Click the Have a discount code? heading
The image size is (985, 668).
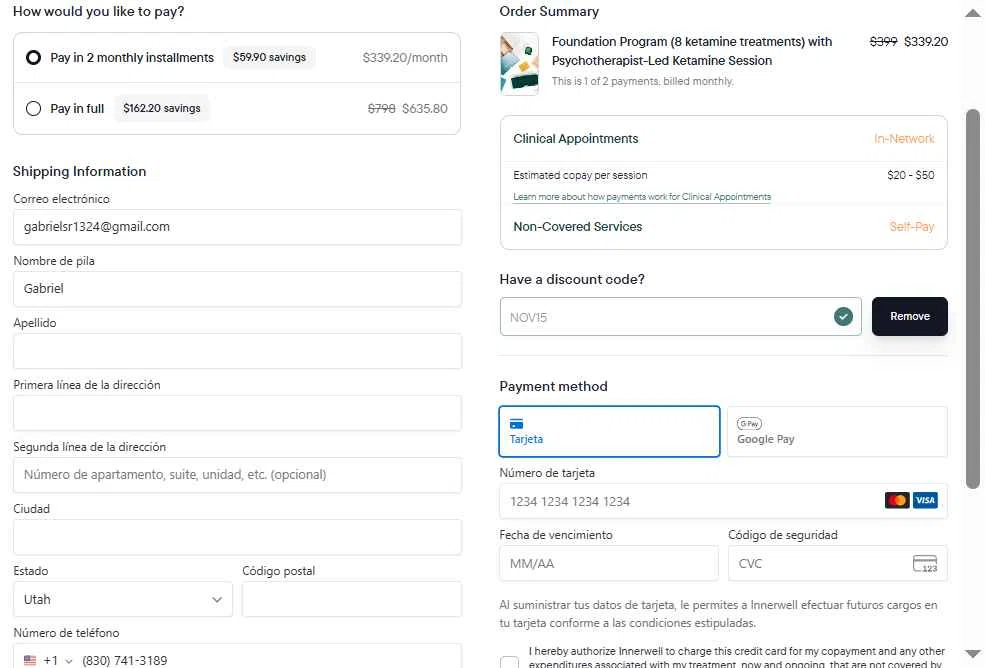click(572, 280)
